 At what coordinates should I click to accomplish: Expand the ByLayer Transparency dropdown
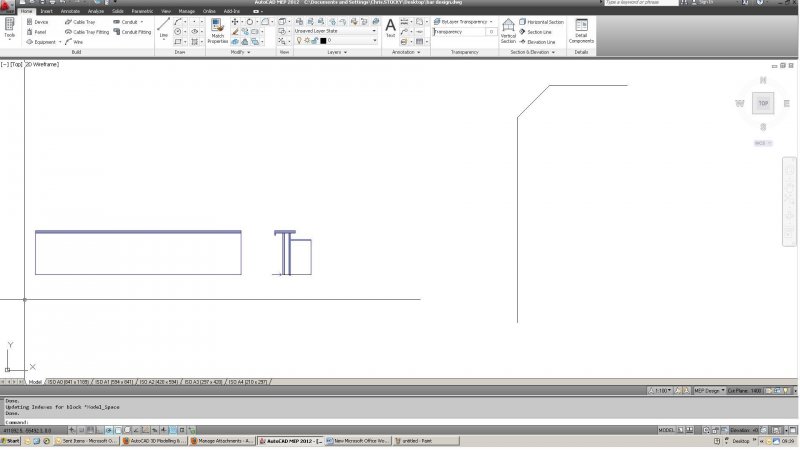(x=464, y=21)
